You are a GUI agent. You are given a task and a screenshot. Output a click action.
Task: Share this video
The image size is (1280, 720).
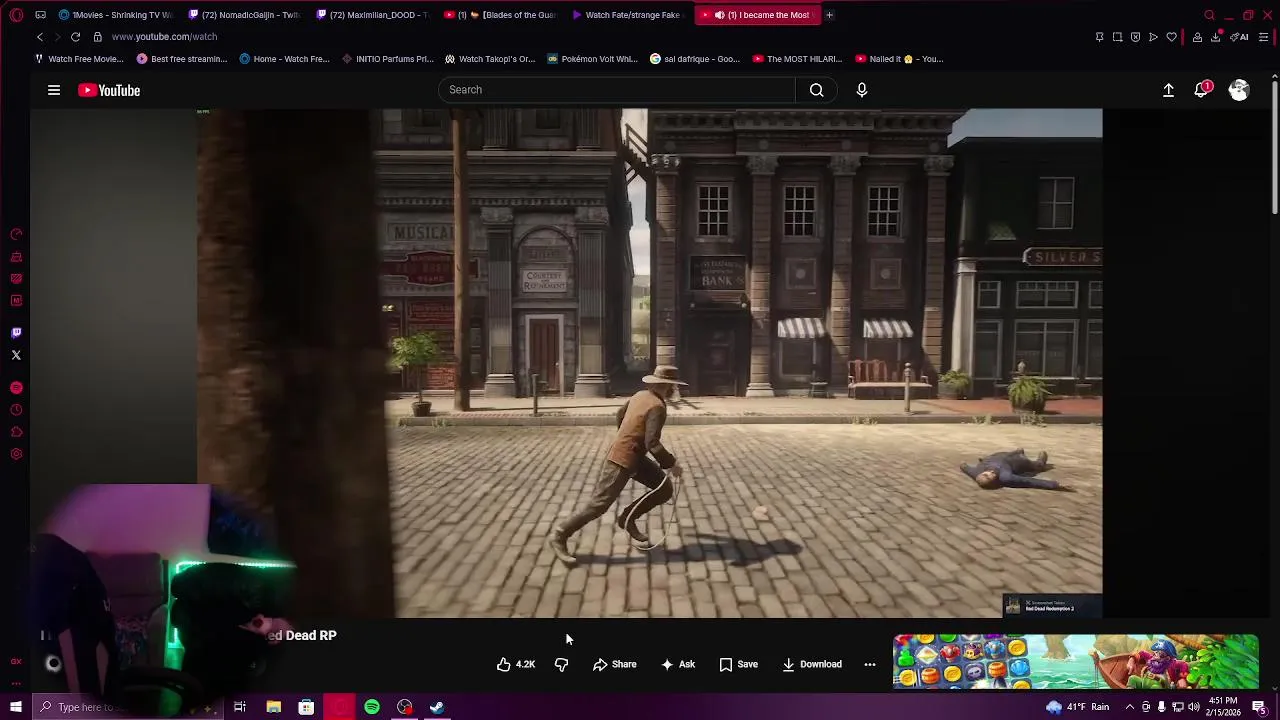click(614, 664)
